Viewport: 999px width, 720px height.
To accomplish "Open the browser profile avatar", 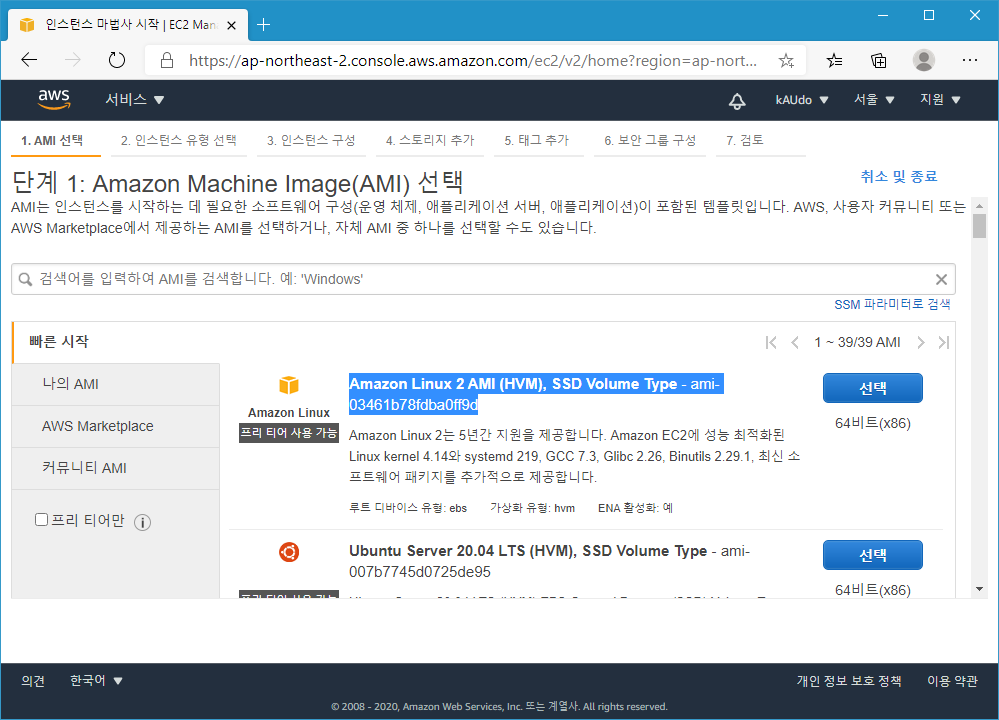I will coord(924,60).
